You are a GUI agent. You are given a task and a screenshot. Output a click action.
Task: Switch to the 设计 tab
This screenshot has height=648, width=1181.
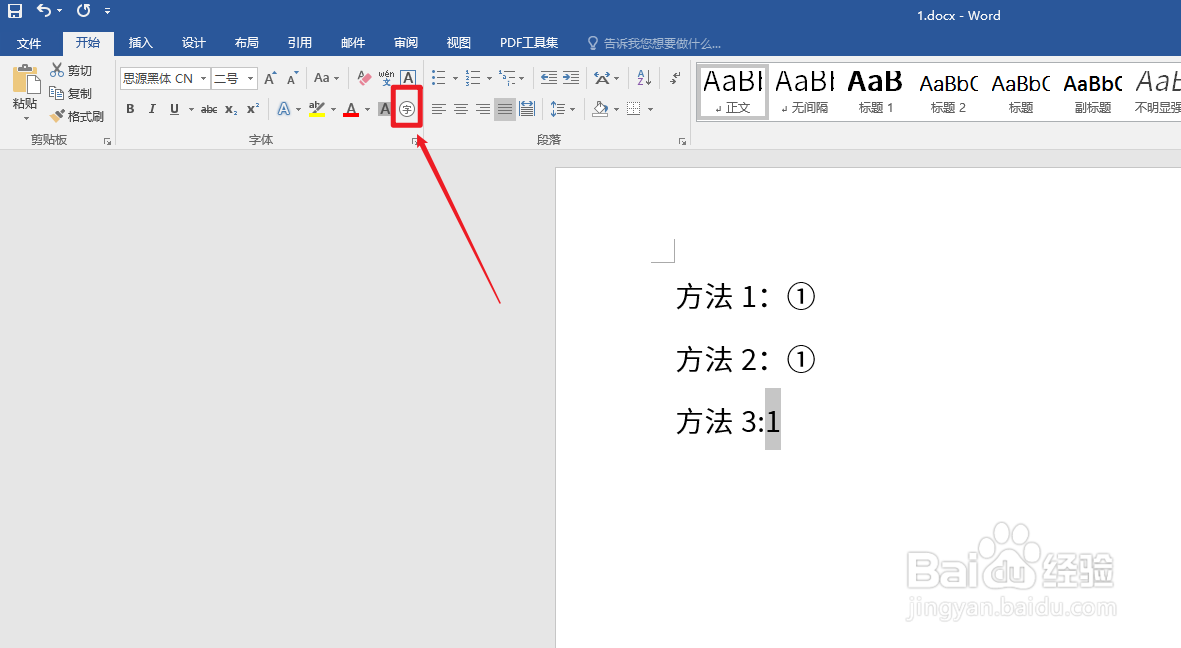[x=194, y=43]
